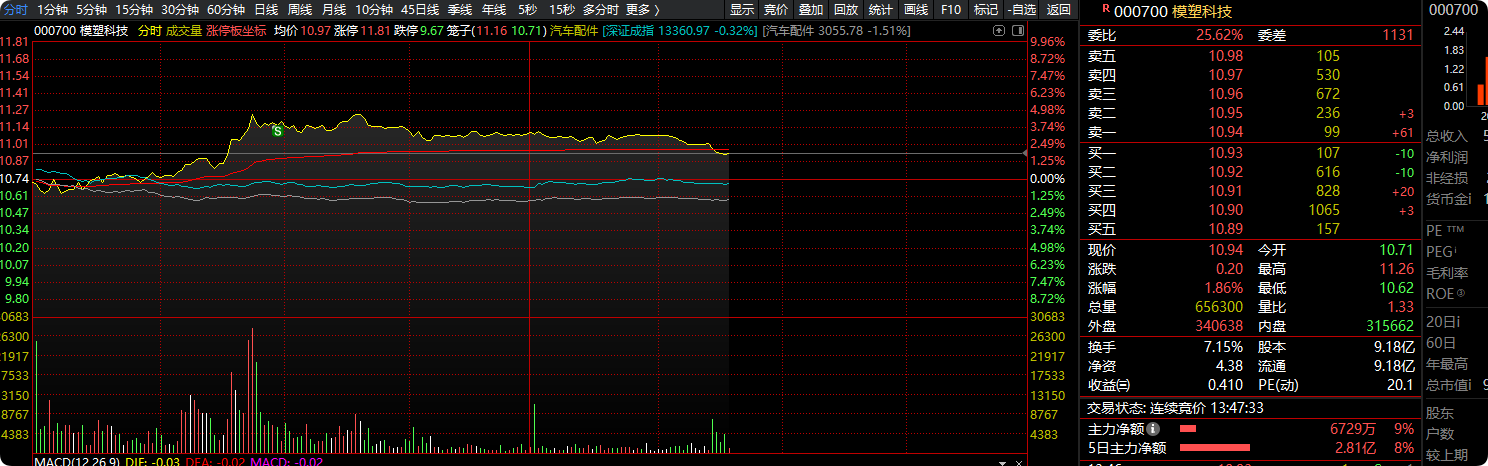Viewport: 1488px width, 466px height.
Task: Click the red R mark before 000700
Action: click(x=1105, y=9)
